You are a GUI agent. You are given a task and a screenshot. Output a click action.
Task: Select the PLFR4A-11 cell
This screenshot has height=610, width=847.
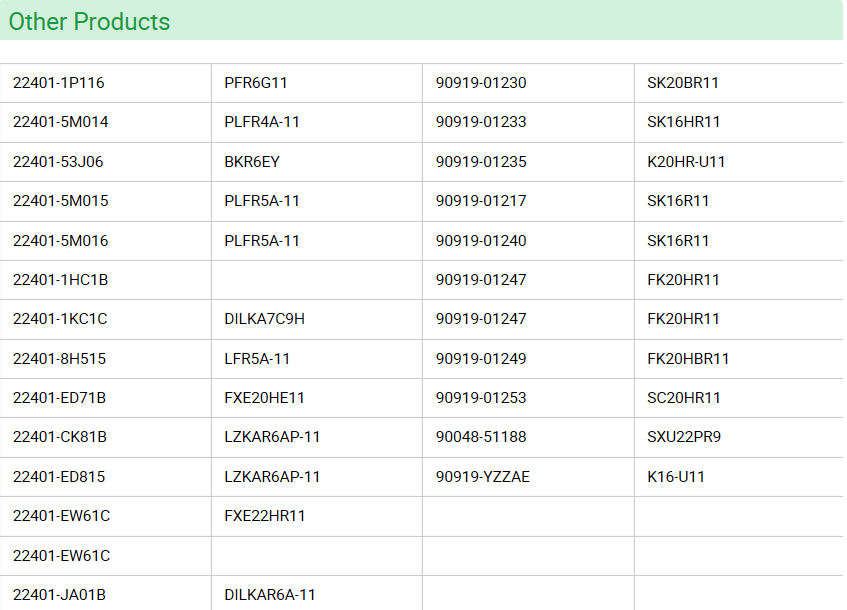coord(261,122)
